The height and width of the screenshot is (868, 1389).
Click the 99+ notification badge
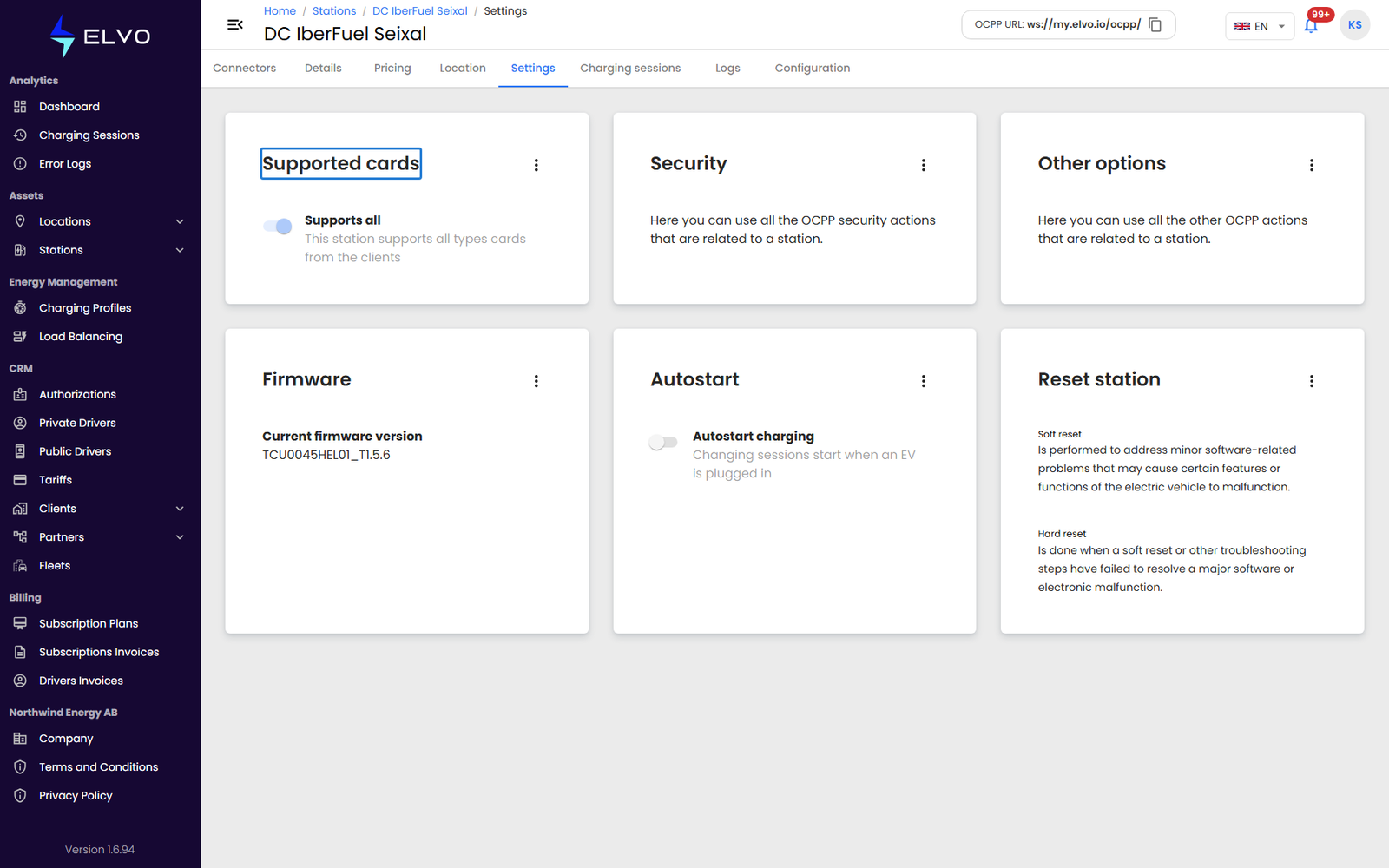pos(1320,15)
